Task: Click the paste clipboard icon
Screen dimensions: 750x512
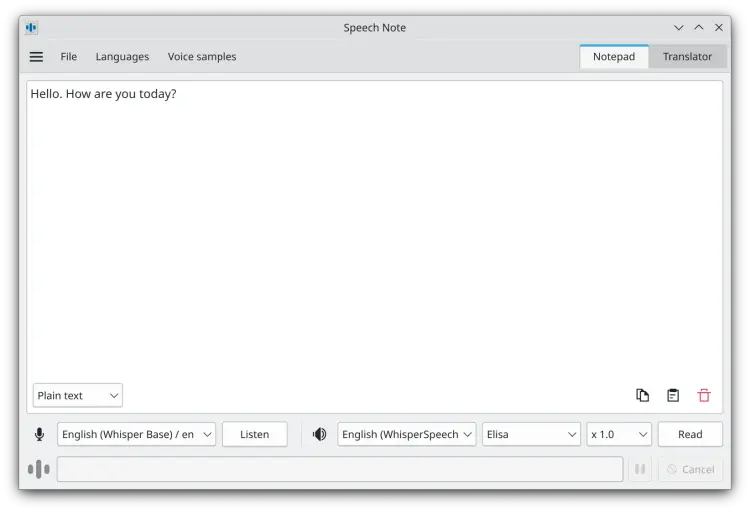Action: pos(673,395)
